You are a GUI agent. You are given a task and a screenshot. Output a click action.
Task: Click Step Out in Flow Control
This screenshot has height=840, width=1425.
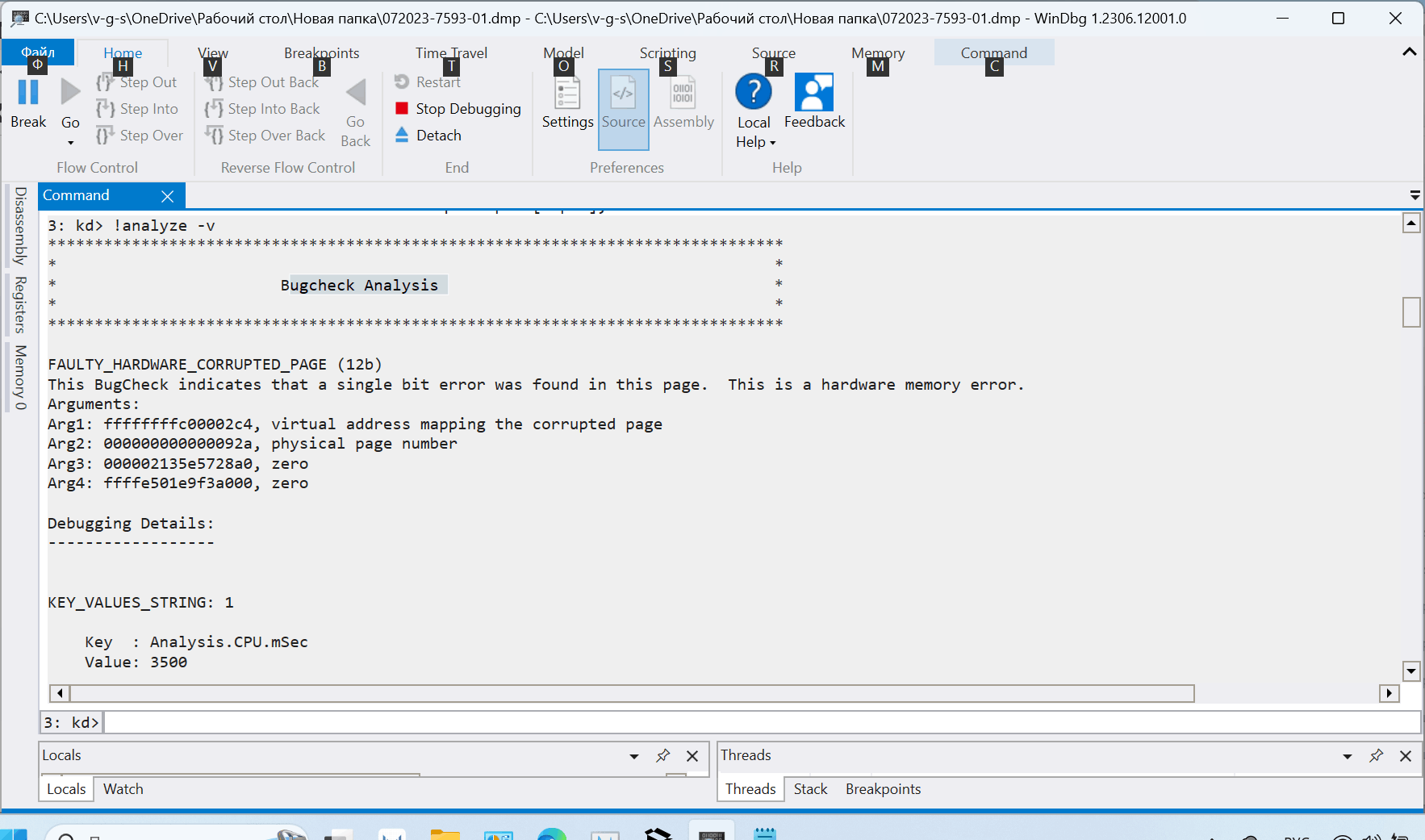(x=137, y=82)
